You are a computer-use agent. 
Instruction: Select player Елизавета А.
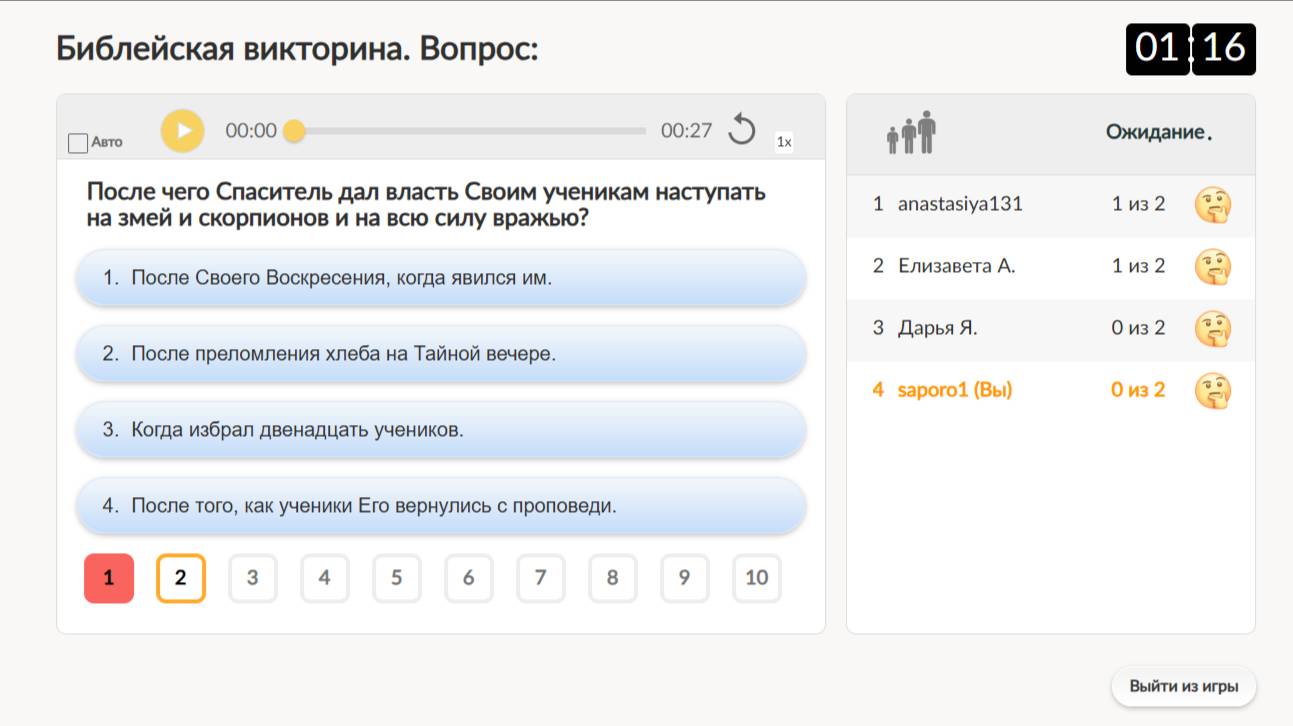[x=1051, y=267]
